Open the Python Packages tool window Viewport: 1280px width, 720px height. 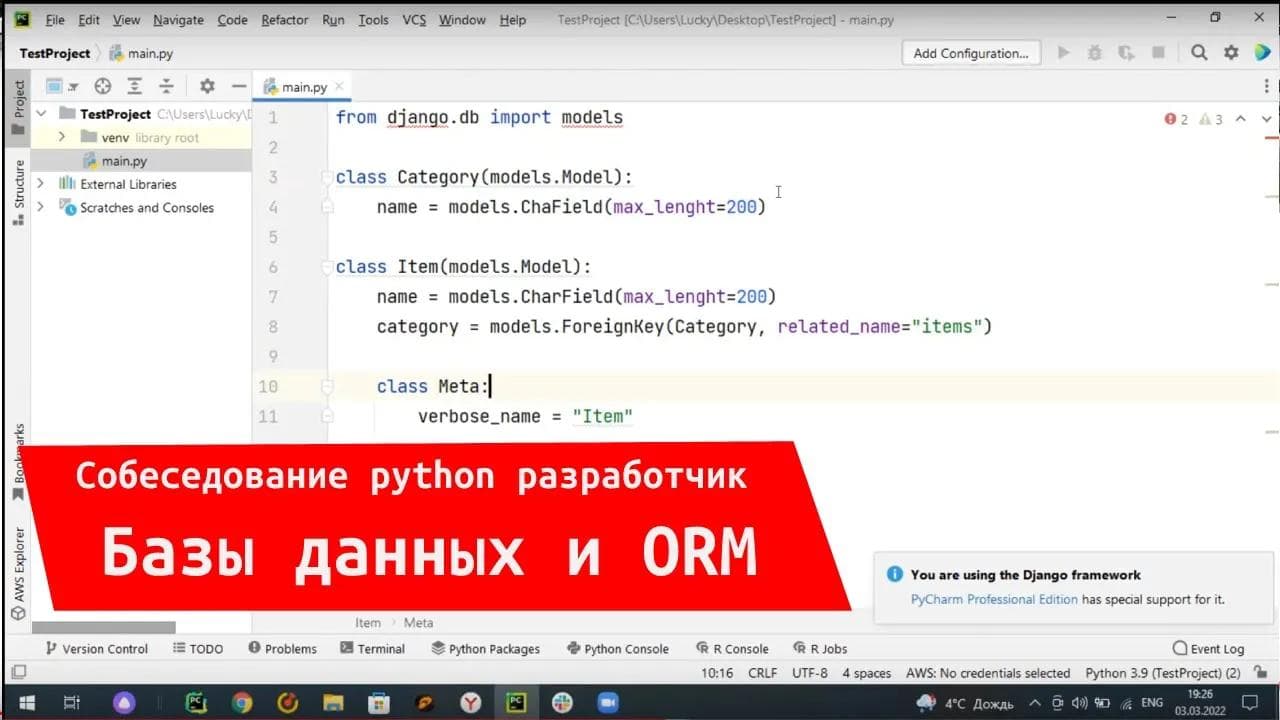pyautogui.click(x=486, y=648)
